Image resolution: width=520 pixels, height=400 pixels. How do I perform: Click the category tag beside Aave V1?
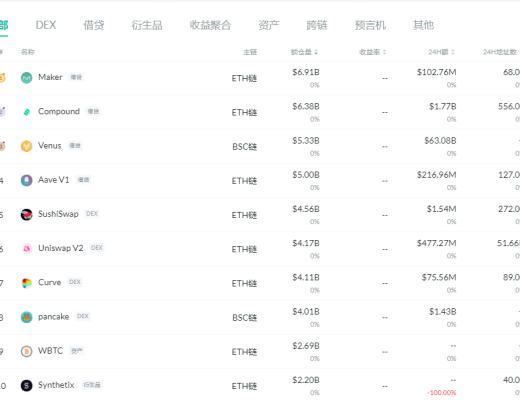pos(84,180)
